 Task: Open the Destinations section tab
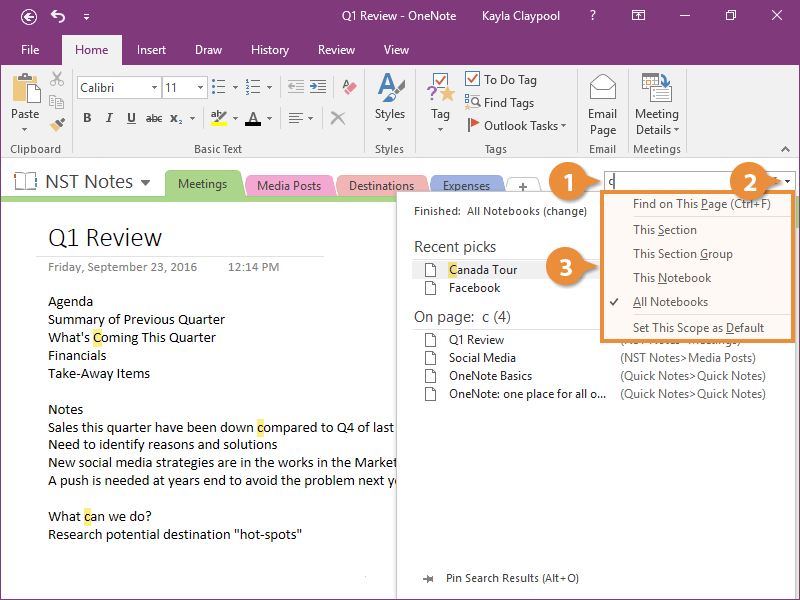coord(381,186)
